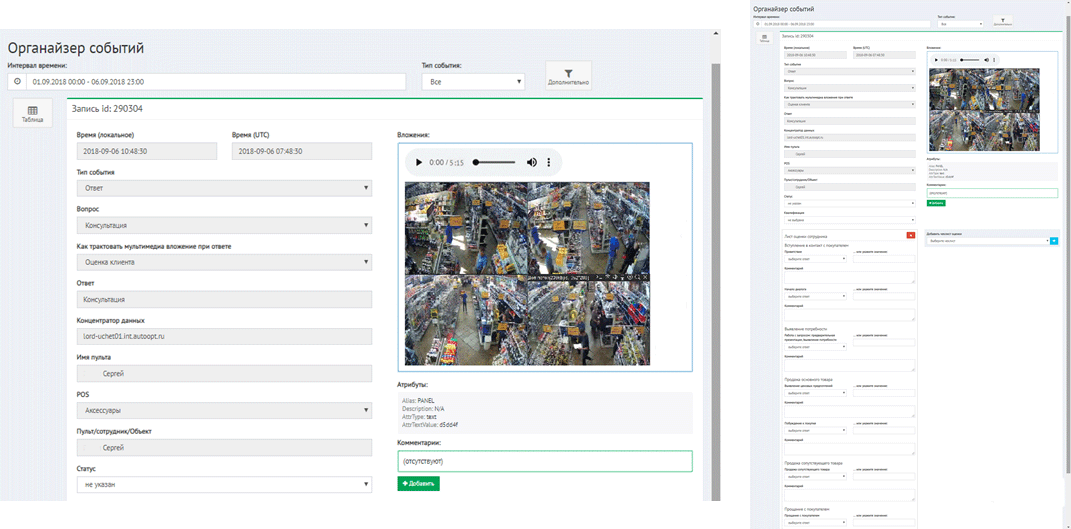Open the audio player three-dot menu, enlarged view

pyautogui.click(x=549, y=162)
